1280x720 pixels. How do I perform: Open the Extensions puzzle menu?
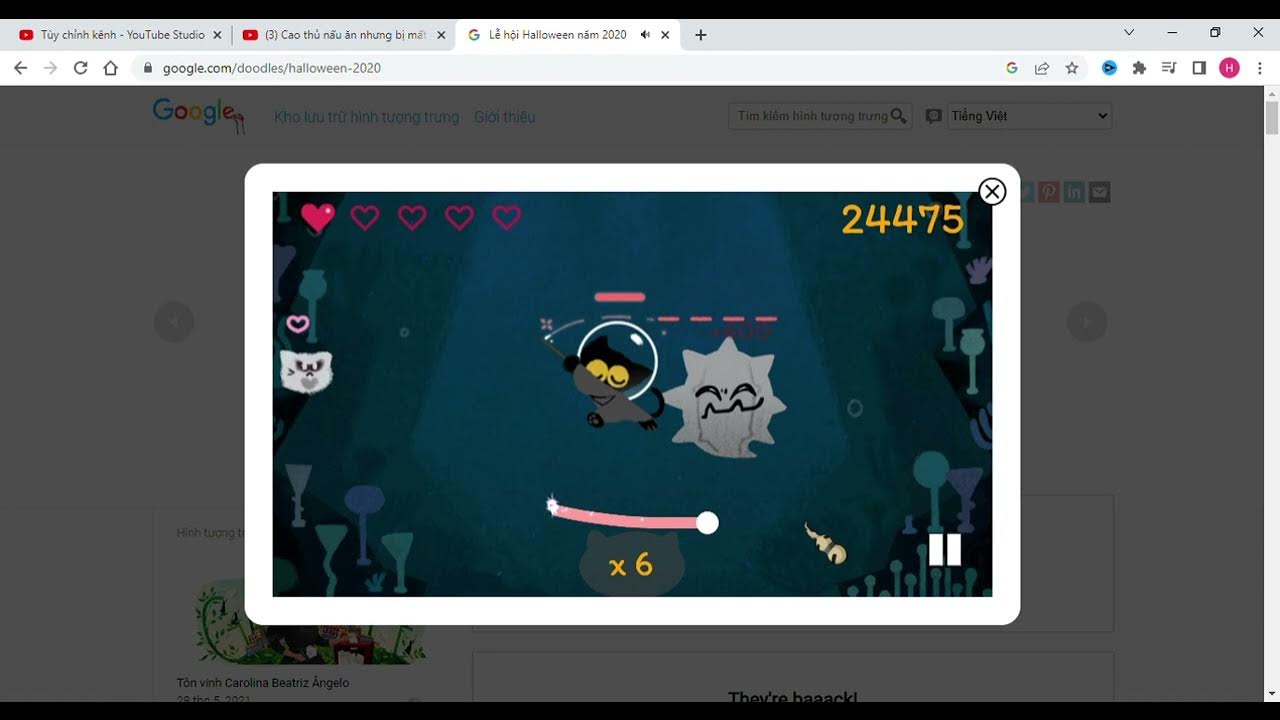(1139, 68)
